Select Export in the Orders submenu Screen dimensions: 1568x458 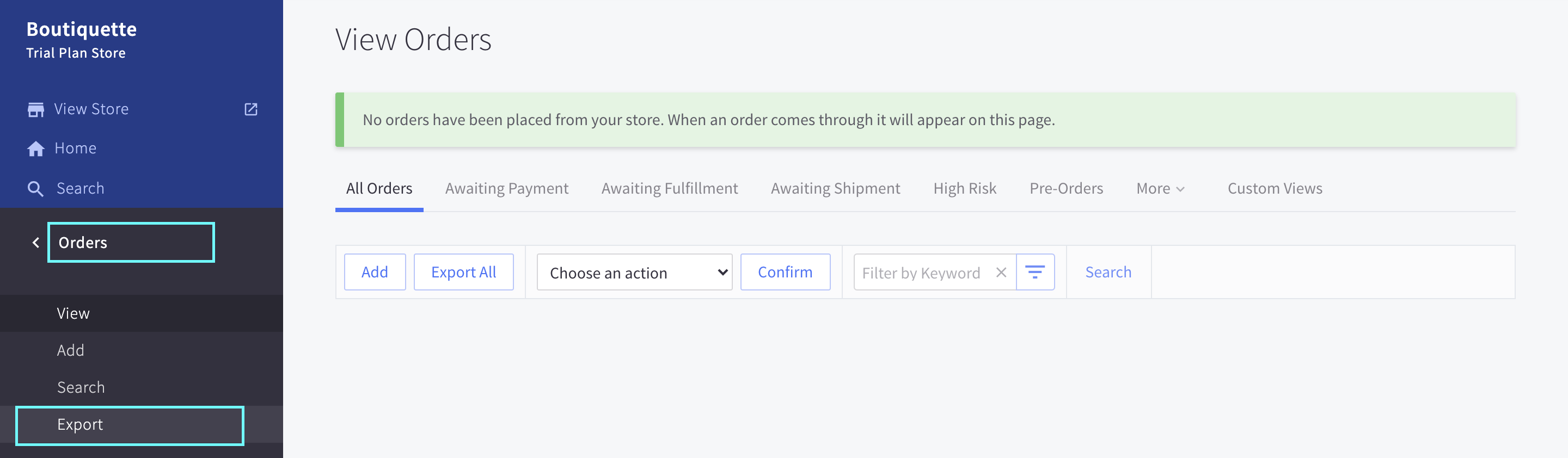pos(79,424)
